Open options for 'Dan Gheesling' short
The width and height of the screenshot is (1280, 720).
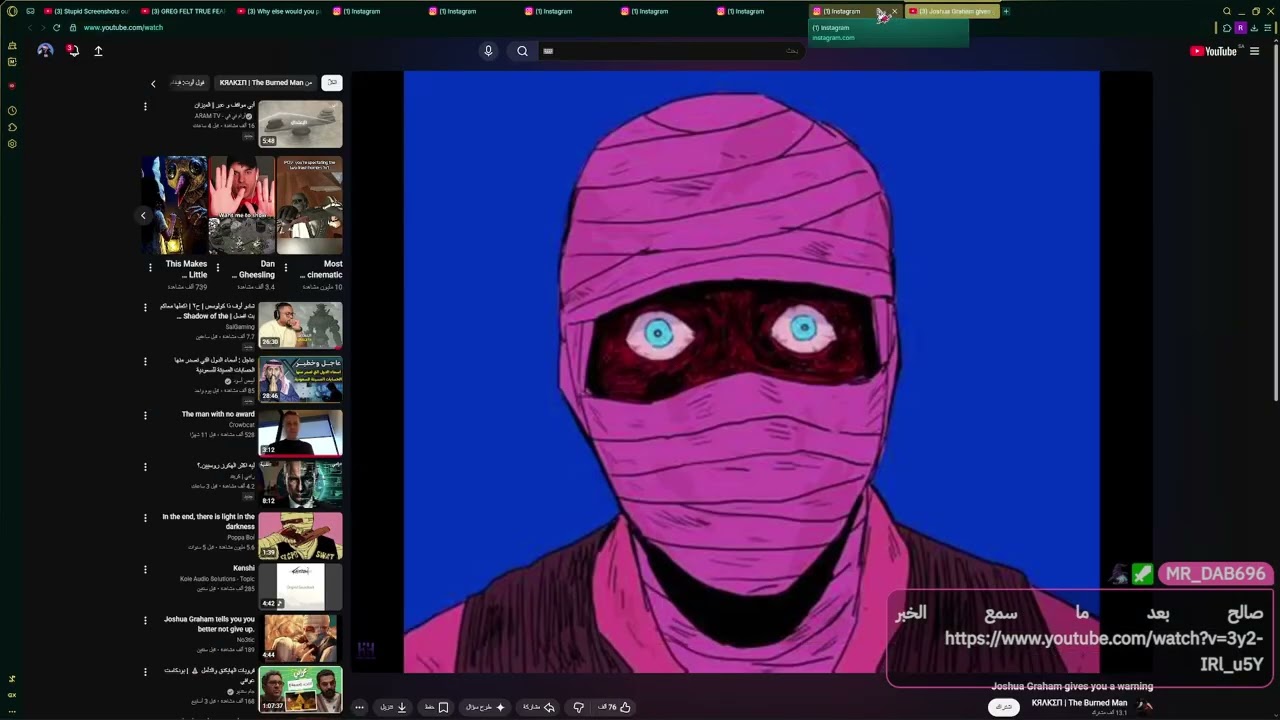click(x=218, y=267)
